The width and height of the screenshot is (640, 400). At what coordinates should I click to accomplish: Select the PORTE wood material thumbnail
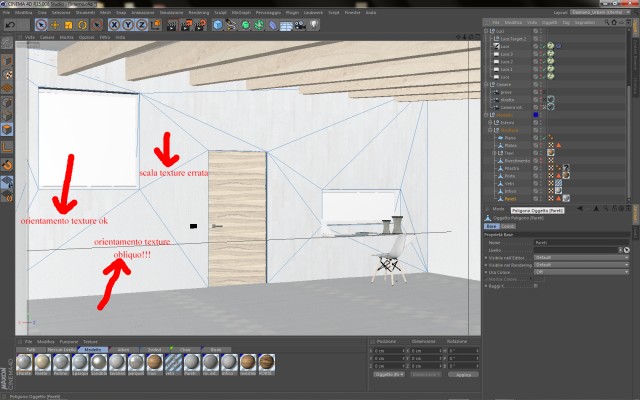coord(267,362)
